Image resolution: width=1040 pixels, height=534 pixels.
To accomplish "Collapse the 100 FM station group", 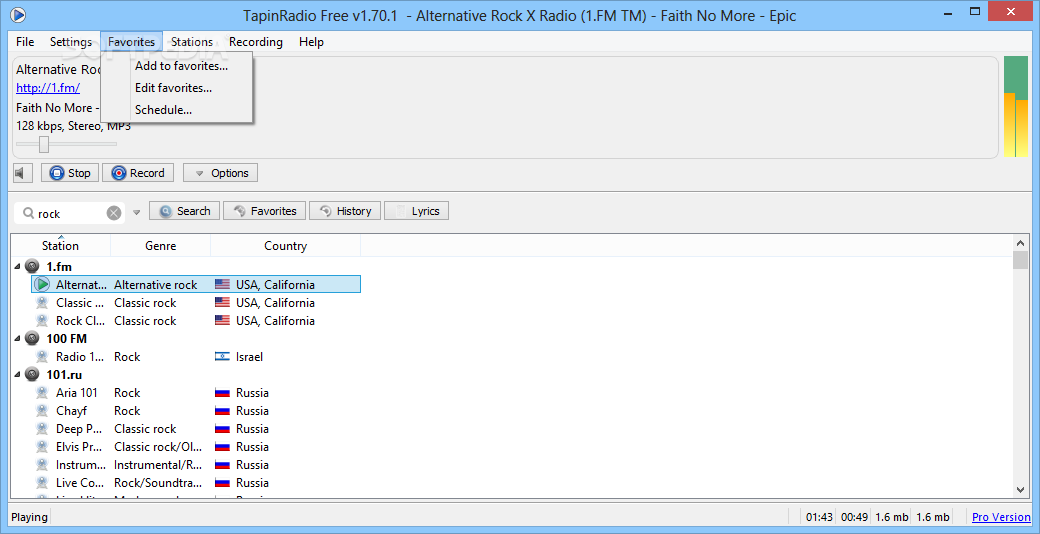I will pos(17,338).
